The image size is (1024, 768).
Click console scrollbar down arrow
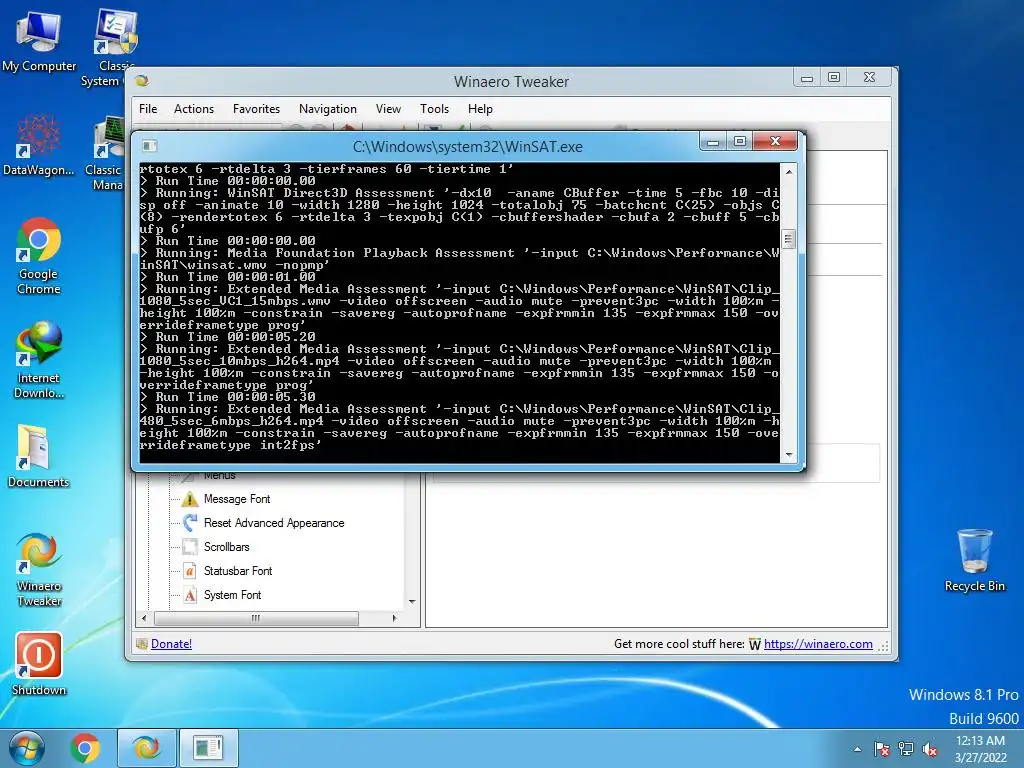(789, 455)
